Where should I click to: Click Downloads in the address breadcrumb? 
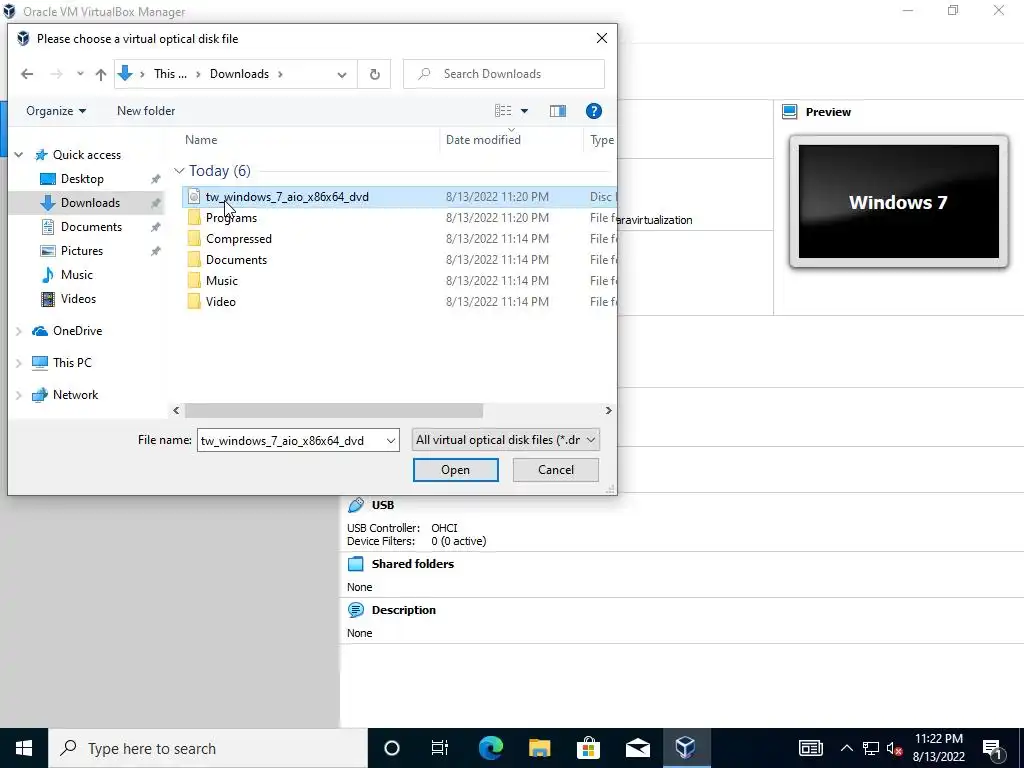pyautogui.click(x=239, y=74)
